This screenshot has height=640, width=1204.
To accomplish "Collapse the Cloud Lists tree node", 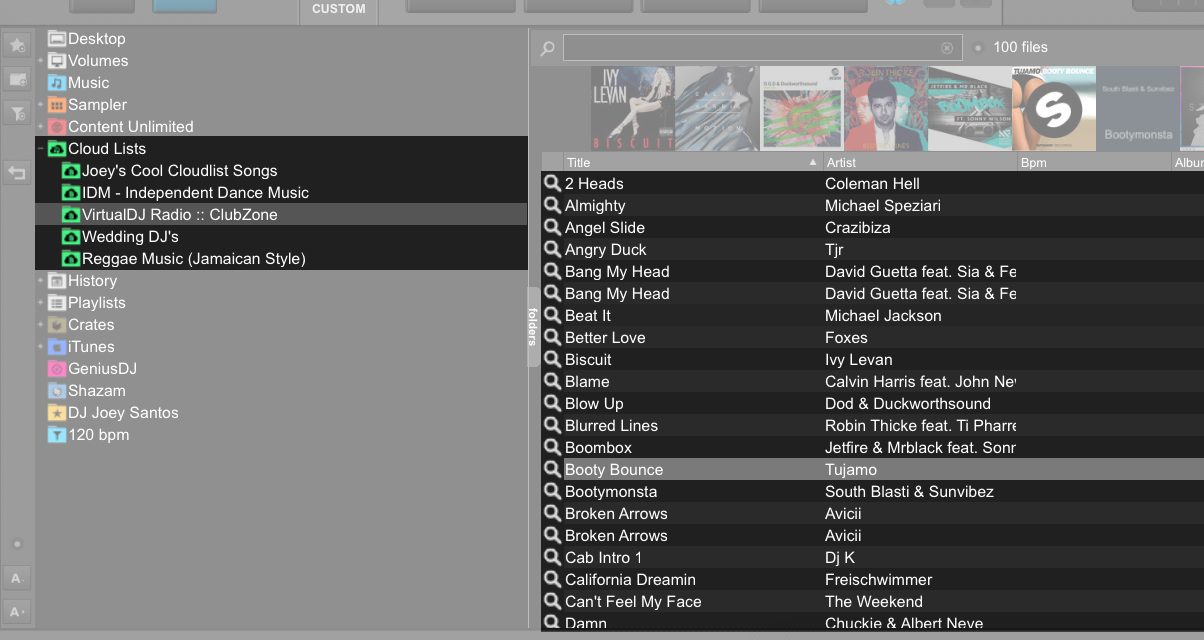I will (x=41, y=149).
